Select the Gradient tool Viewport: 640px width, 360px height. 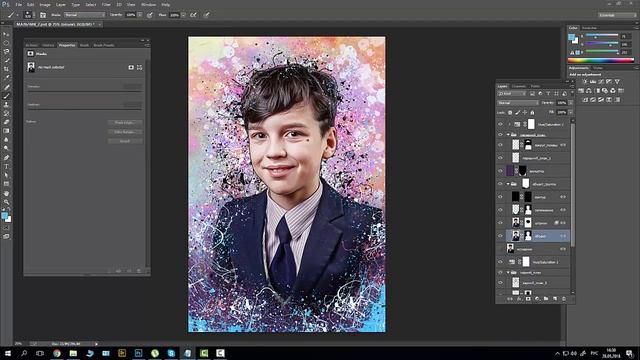tap(6, 131)
